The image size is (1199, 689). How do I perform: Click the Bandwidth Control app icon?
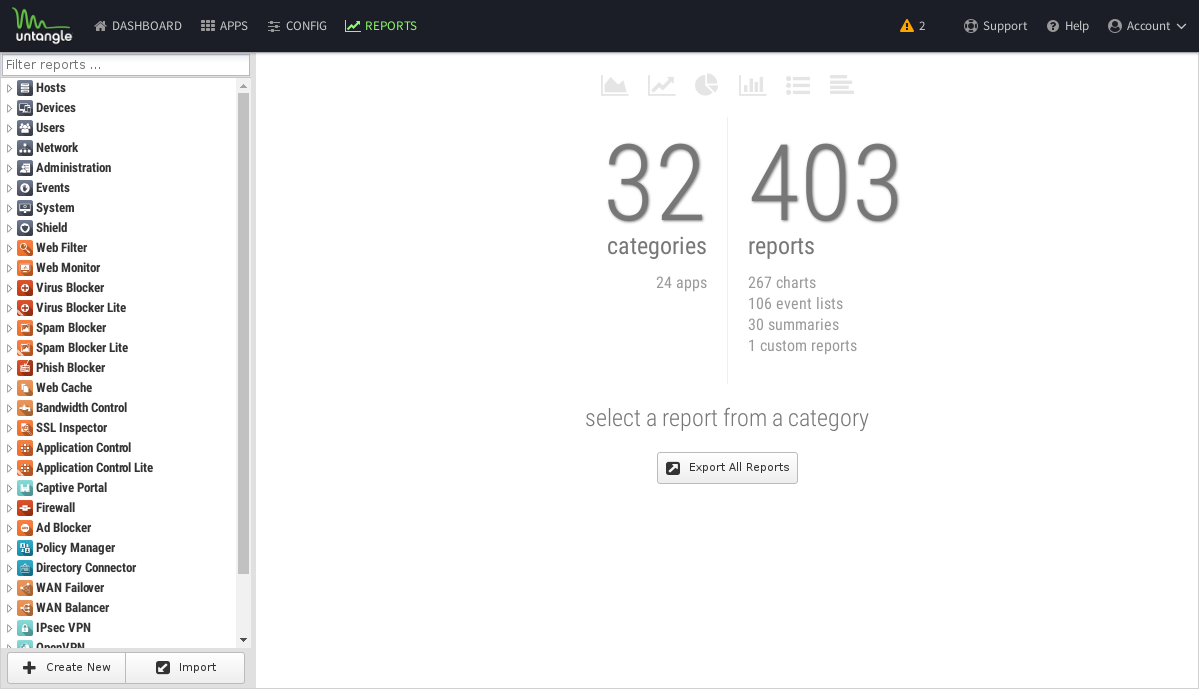pyautogui.click(x=25, y=408)
